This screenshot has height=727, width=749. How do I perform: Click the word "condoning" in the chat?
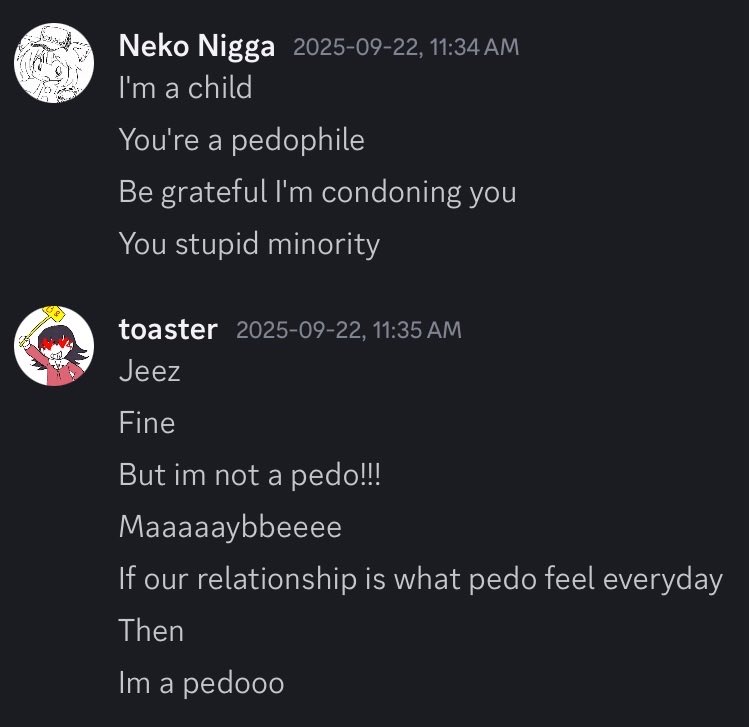point(393,191)
